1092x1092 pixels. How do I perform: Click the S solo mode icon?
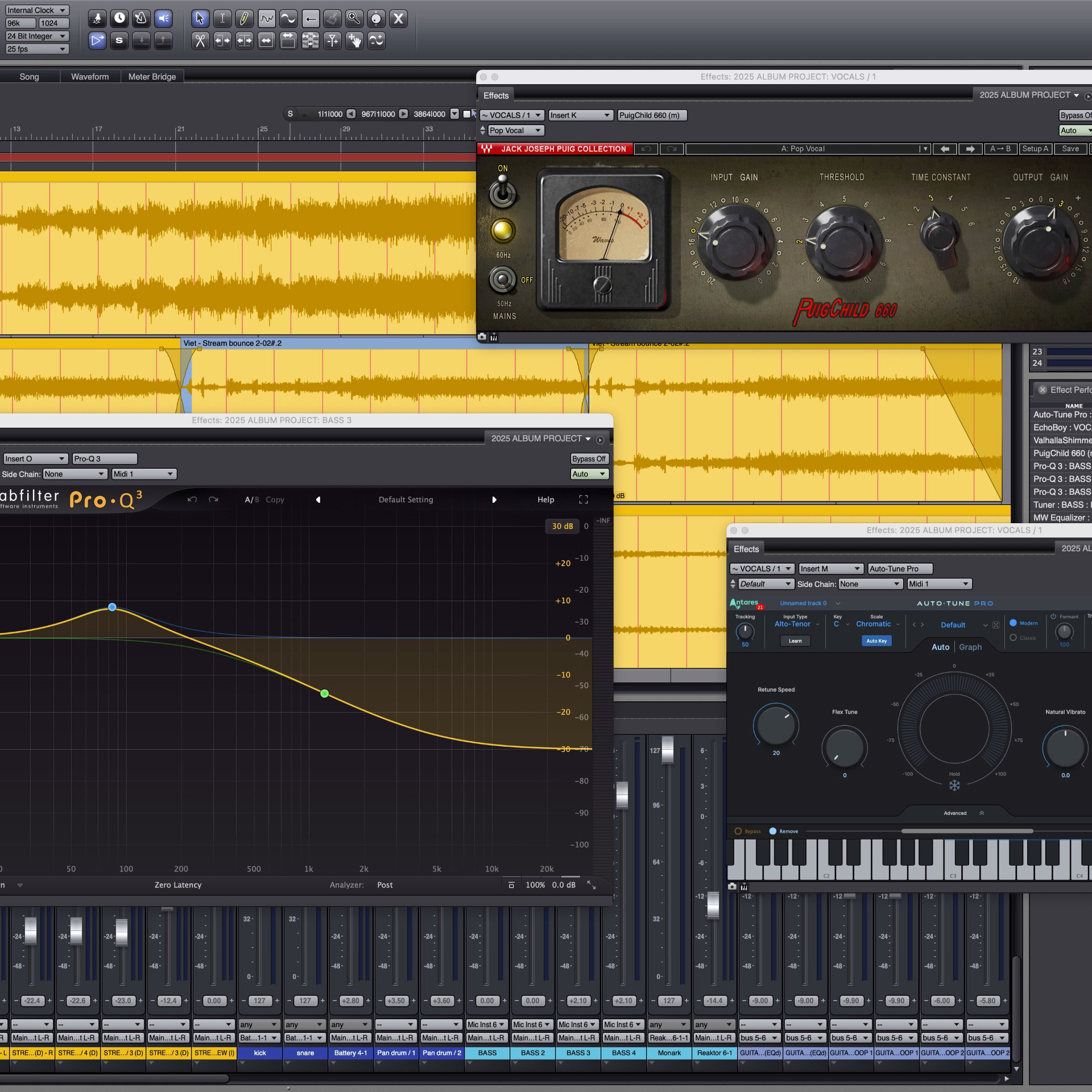tap(119, 40)
